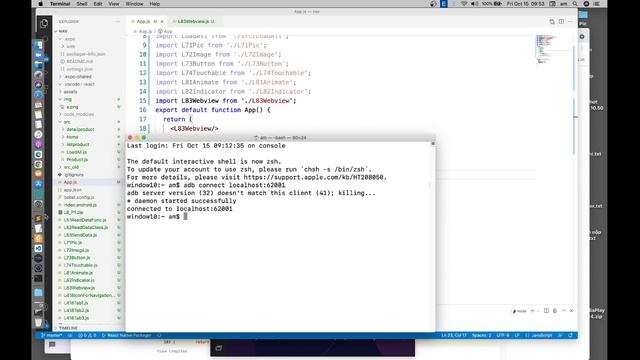Screen dimensions: 640x360
Task: Click the volume icon in the menu bar
Action: [x=474, y=4]
